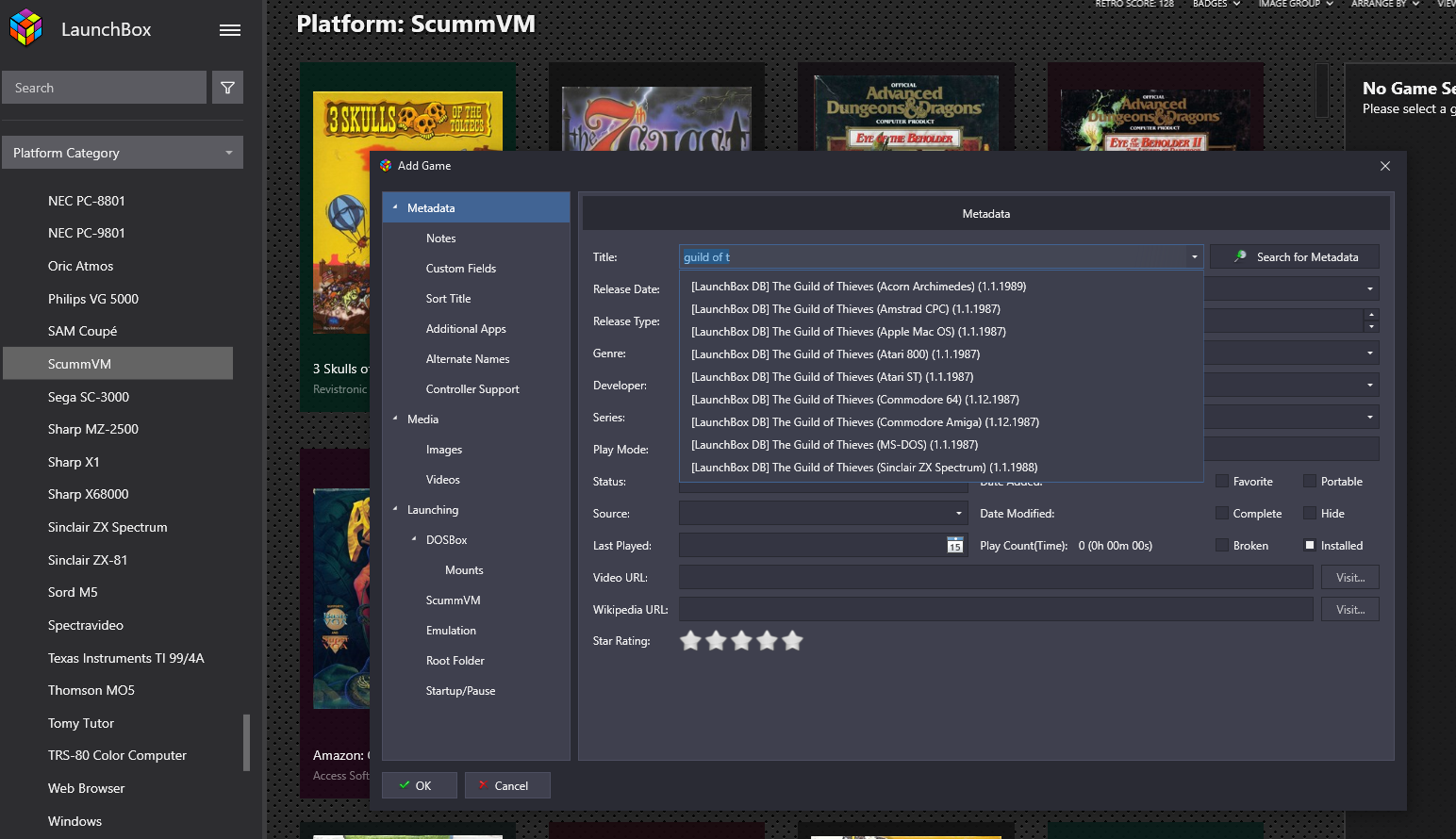Click Visit next to Video URL
The height and width of the screenshot is (839, 1456).
click(x=1350, y=578)
